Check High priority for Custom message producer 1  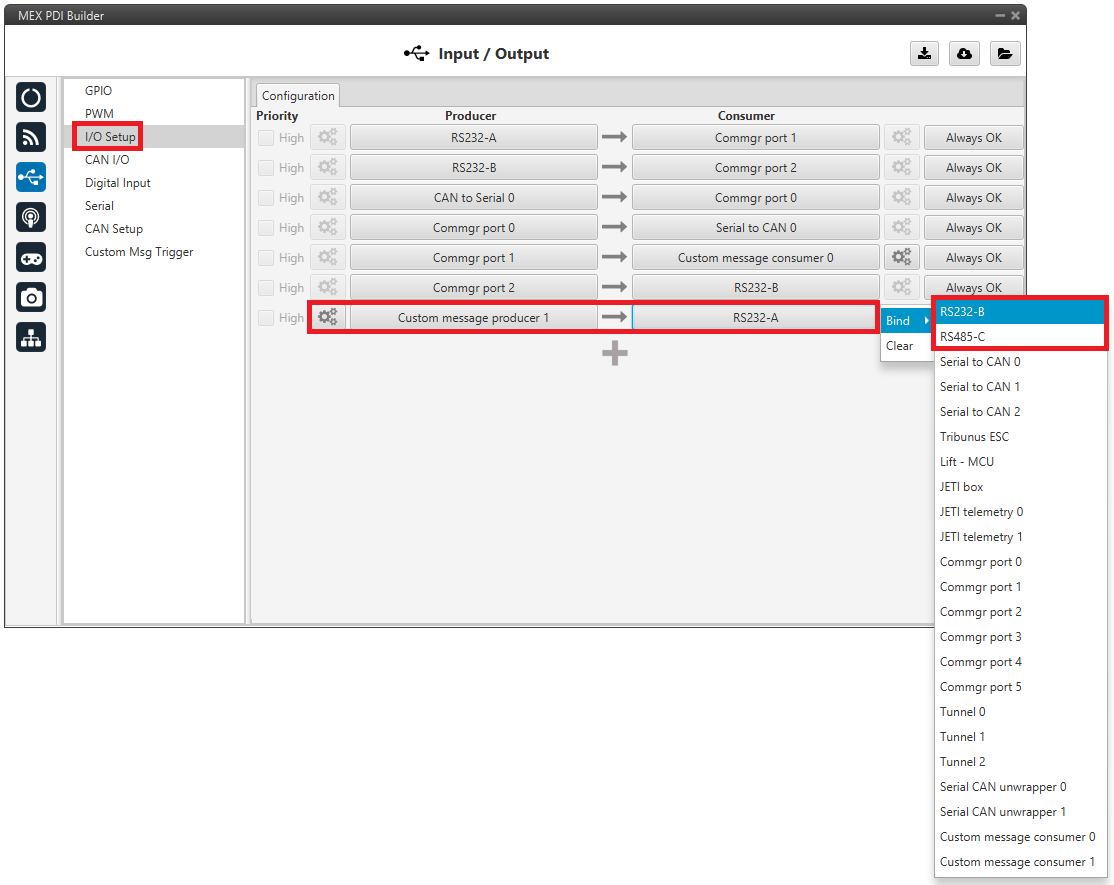point(266,318)
